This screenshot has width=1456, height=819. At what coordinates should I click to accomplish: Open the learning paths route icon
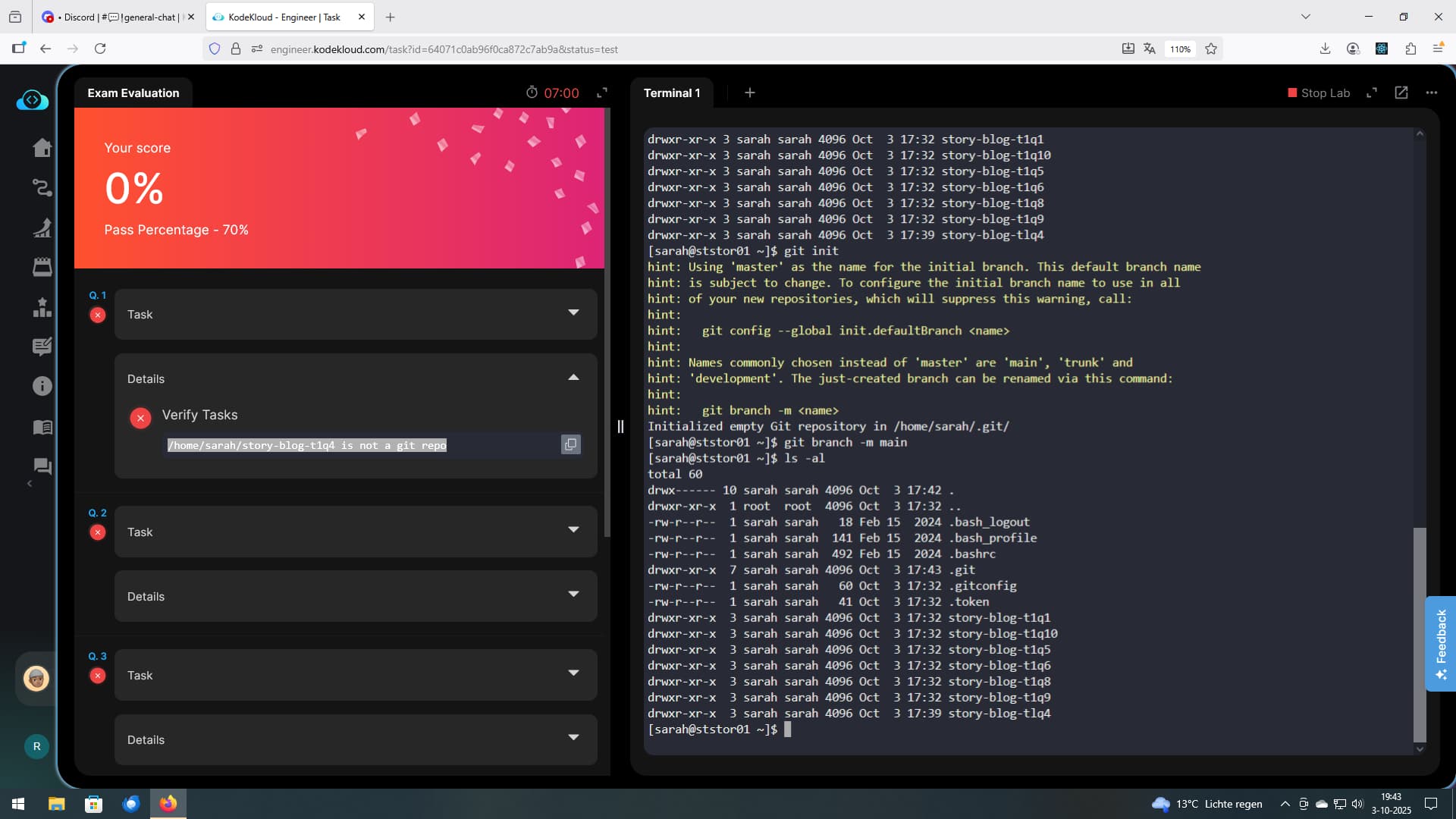point(42,187)
